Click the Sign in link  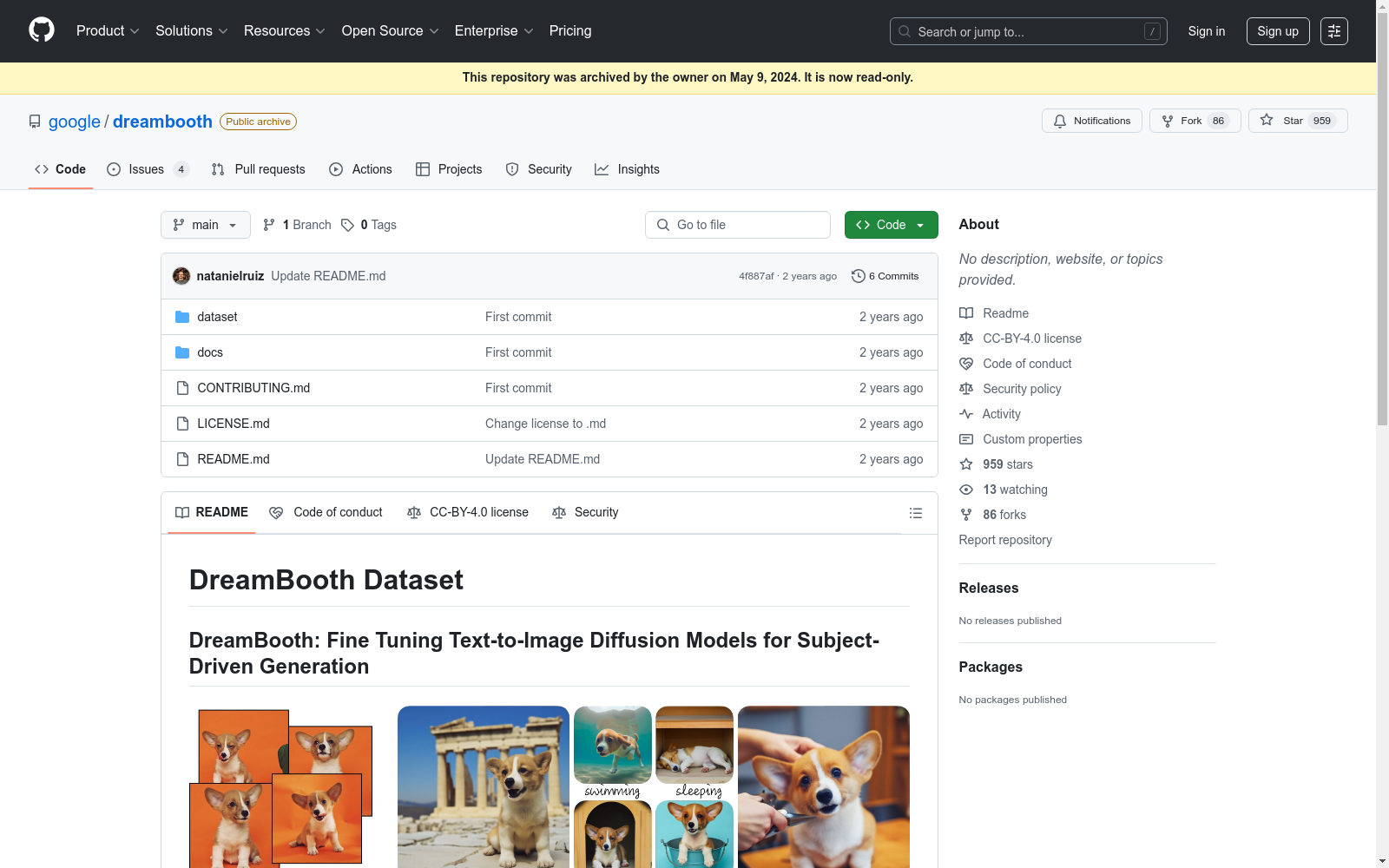pyautogui.click(x=1207, y=31)
